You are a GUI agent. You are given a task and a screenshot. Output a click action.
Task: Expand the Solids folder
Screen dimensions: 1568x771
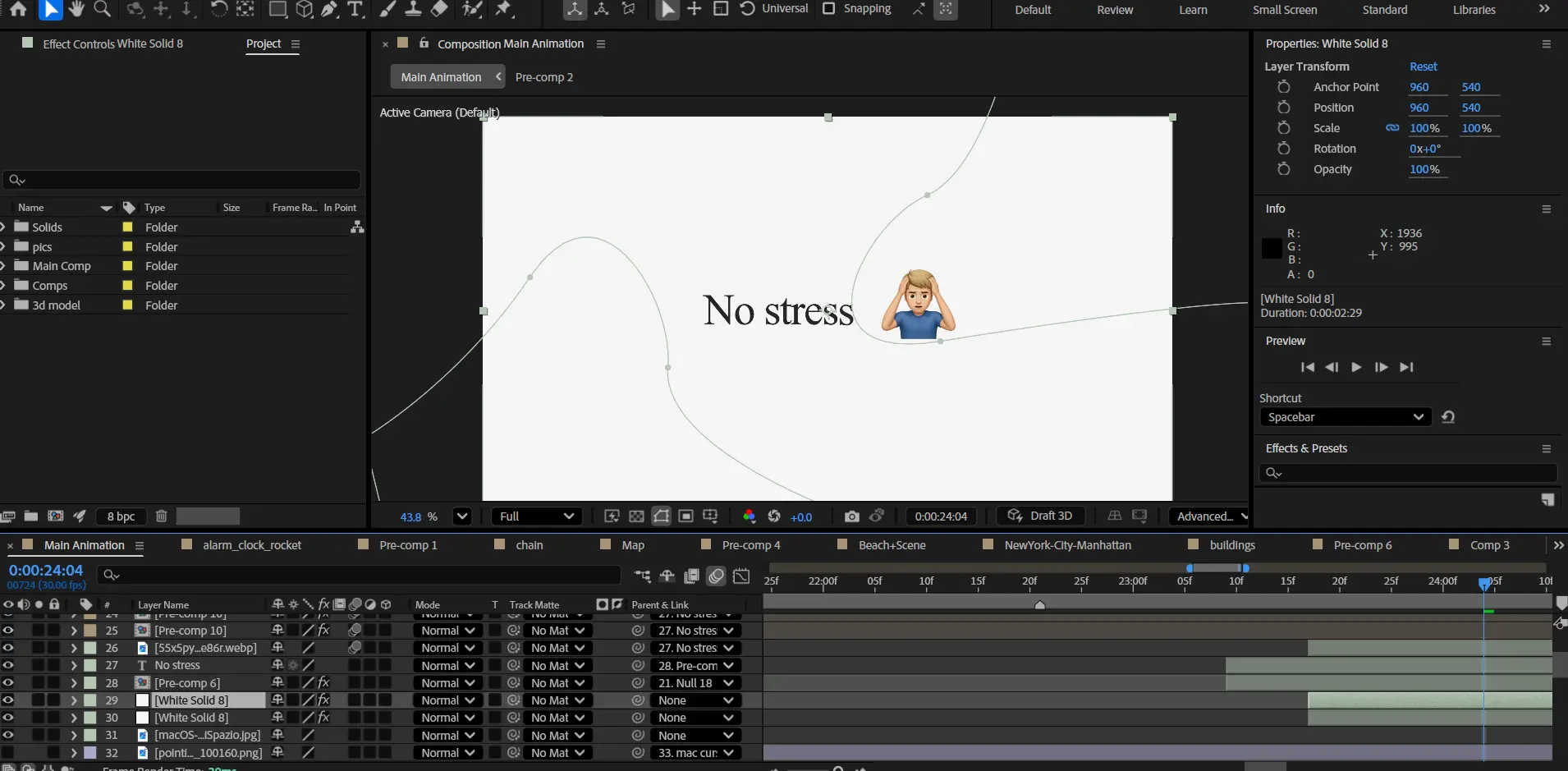(4, 227)
